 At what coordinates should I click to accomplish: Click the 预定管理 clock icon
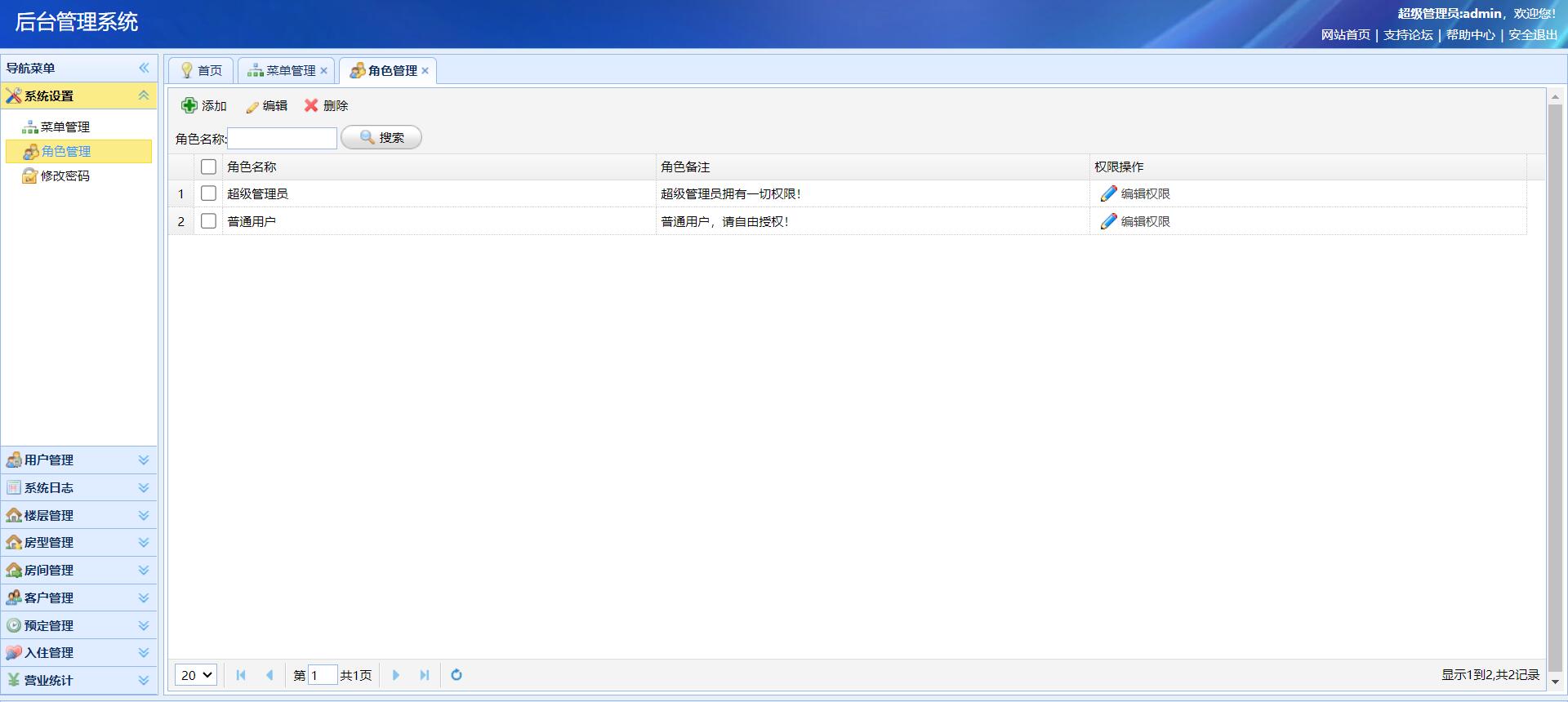click(x=14, y=625)
